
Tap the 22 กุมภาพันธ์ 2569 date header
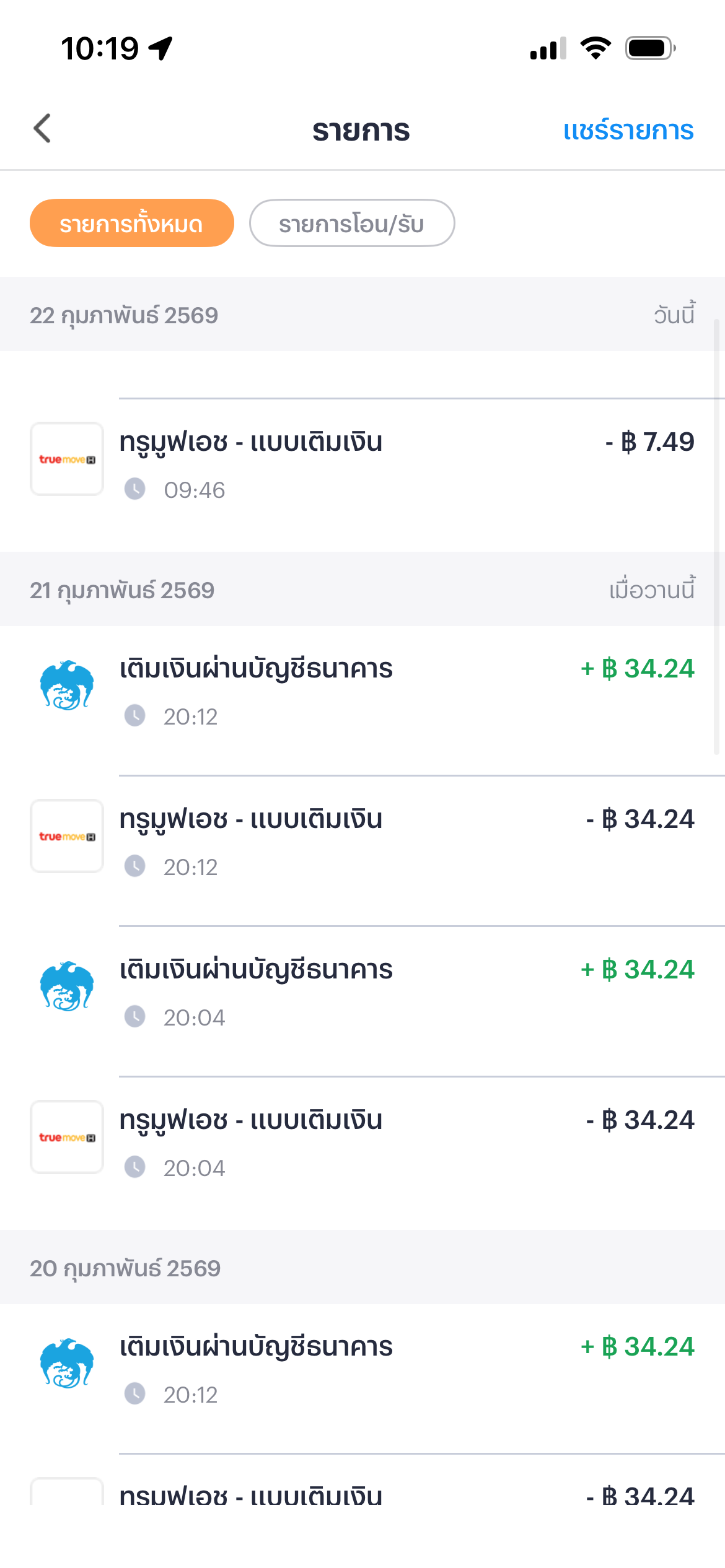(x=124, y=315)
